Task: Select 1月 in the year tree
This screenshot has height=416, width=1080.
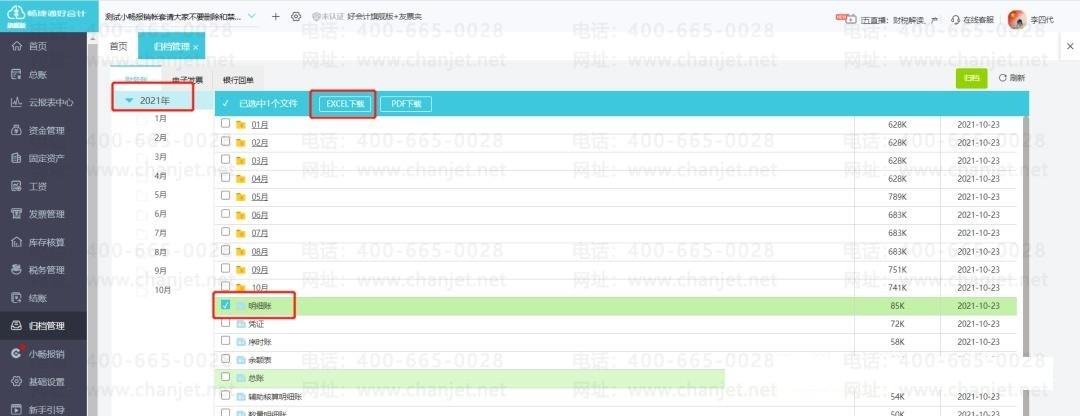Action: click(161, 118)
